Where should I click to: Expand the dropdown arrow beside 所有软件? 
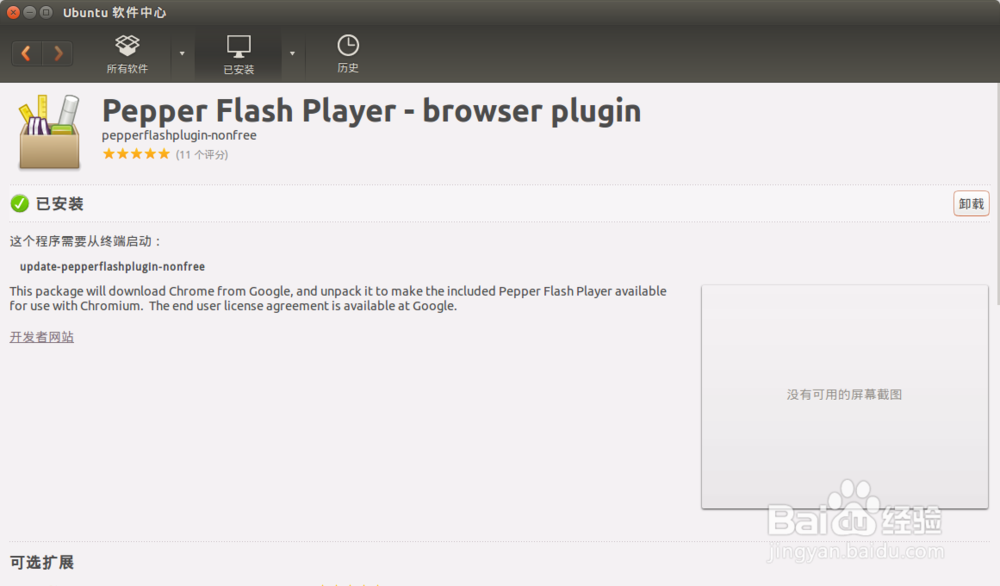point(182,54)
